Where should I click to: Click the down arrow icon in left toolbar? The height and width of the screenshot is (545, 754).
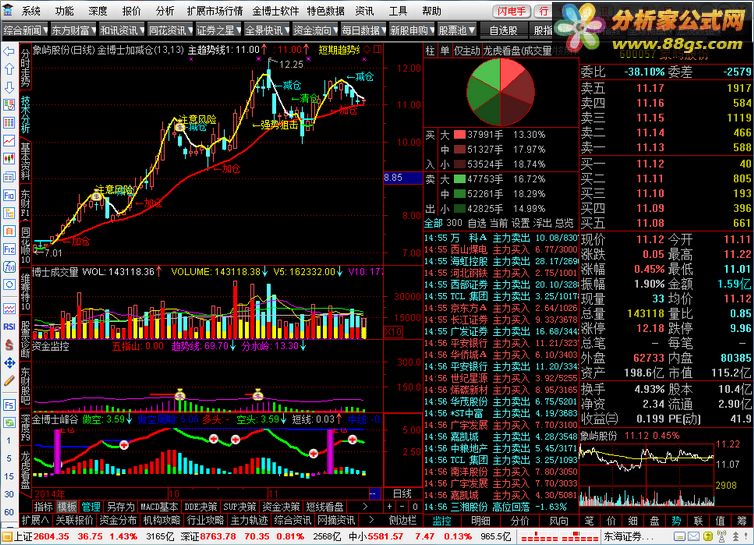[9, 88]
